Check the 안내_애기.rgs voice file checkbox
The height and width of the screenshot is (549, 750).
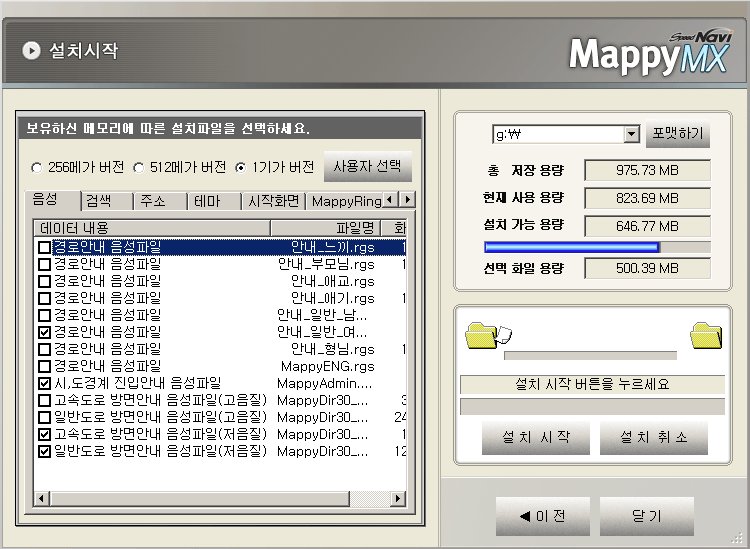point(44,298)
